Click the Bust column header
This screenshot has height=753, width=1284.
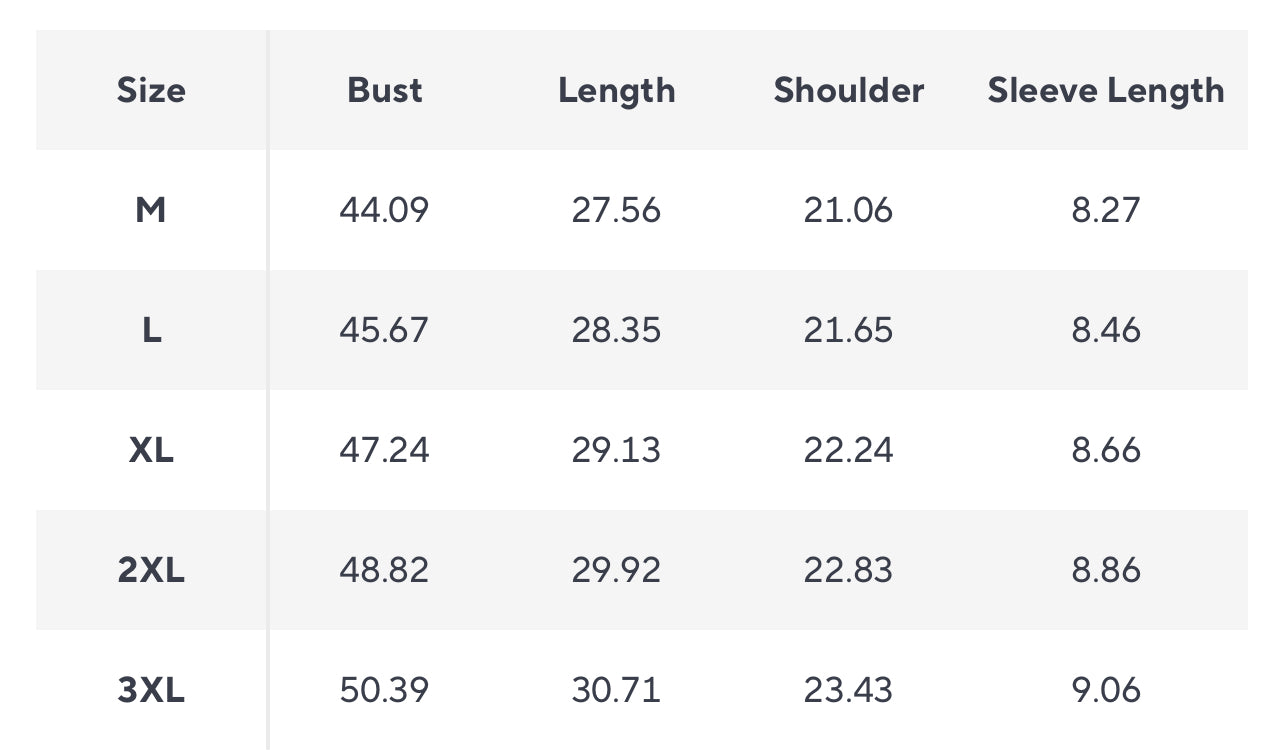pyautogui.click(x=385, y=90)
